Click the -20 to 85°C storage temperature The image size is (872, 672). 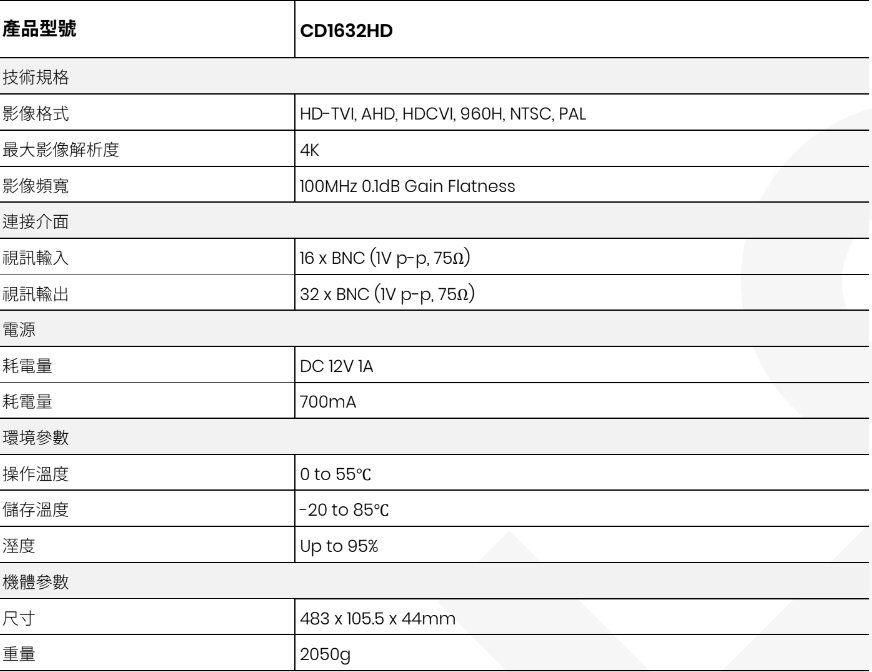(x=344, y=510)
